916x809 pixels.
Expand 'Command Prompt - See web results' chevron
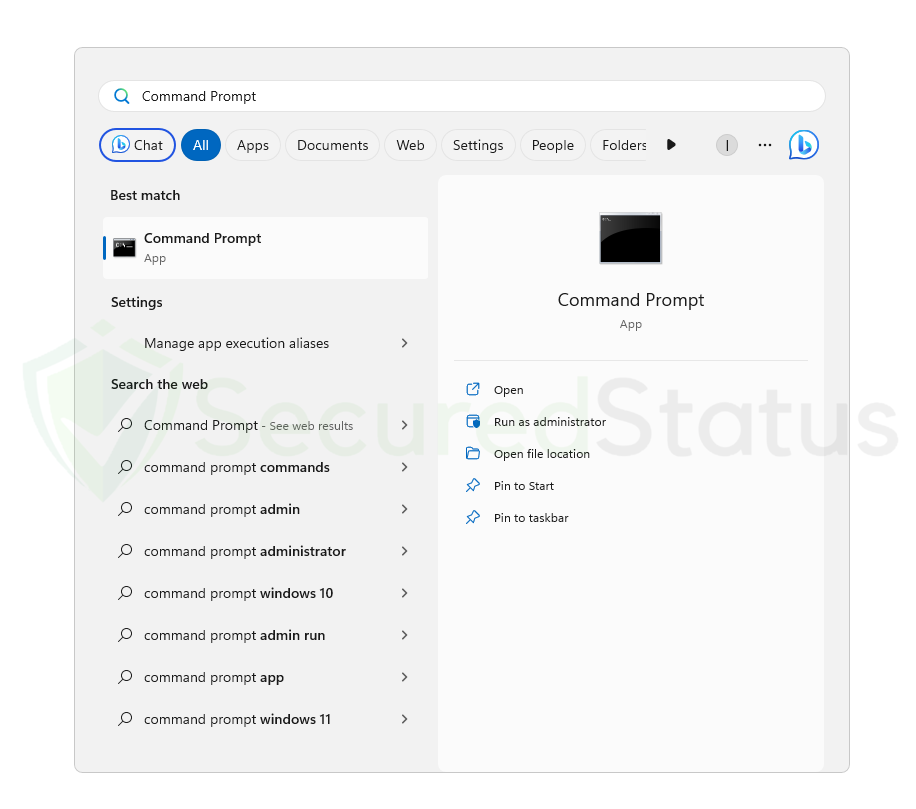[x=404, y=425]
